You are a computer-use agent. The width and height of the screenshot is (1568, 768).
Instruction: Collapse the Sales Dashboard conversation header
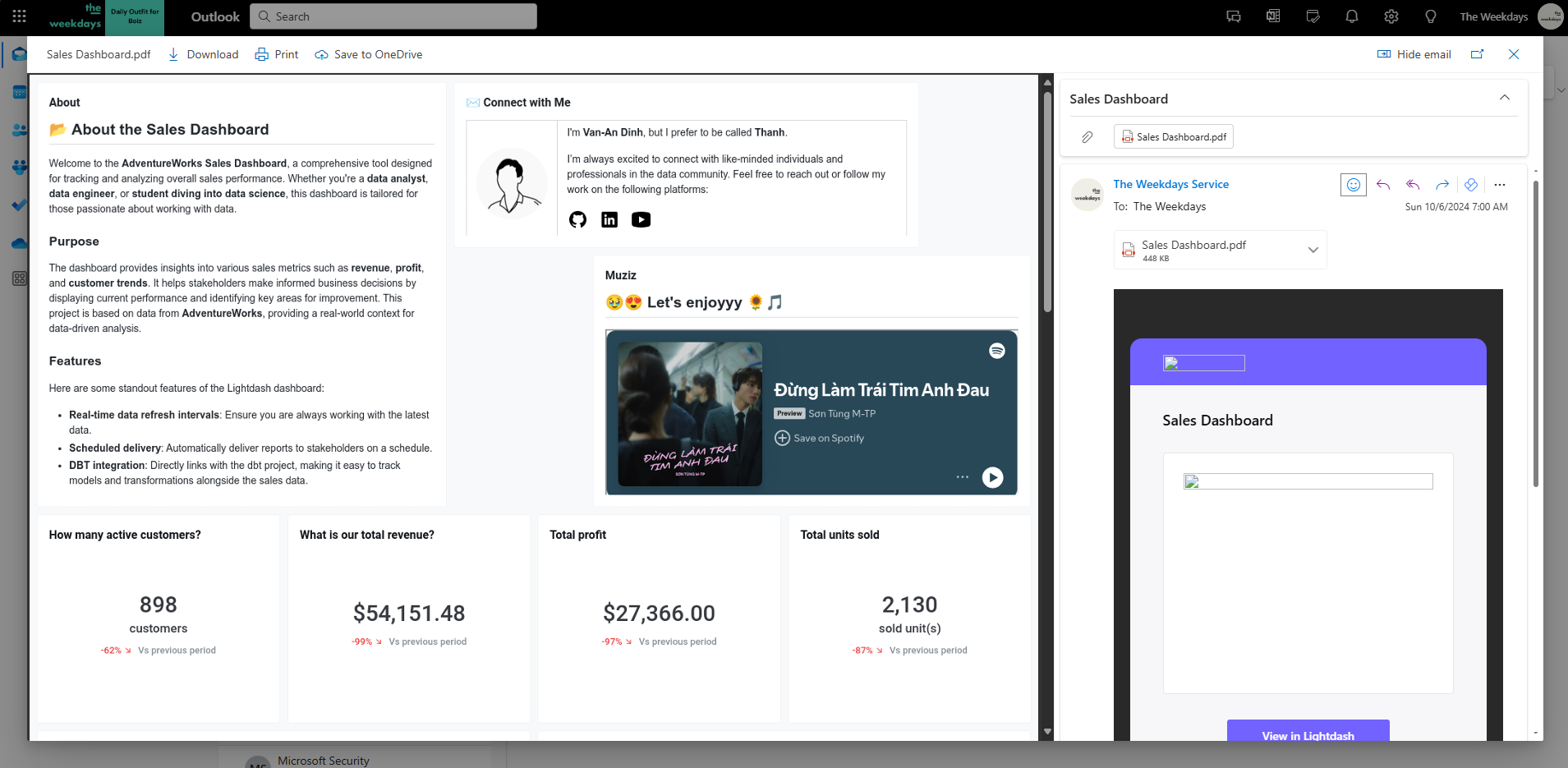coord(1505,98)
